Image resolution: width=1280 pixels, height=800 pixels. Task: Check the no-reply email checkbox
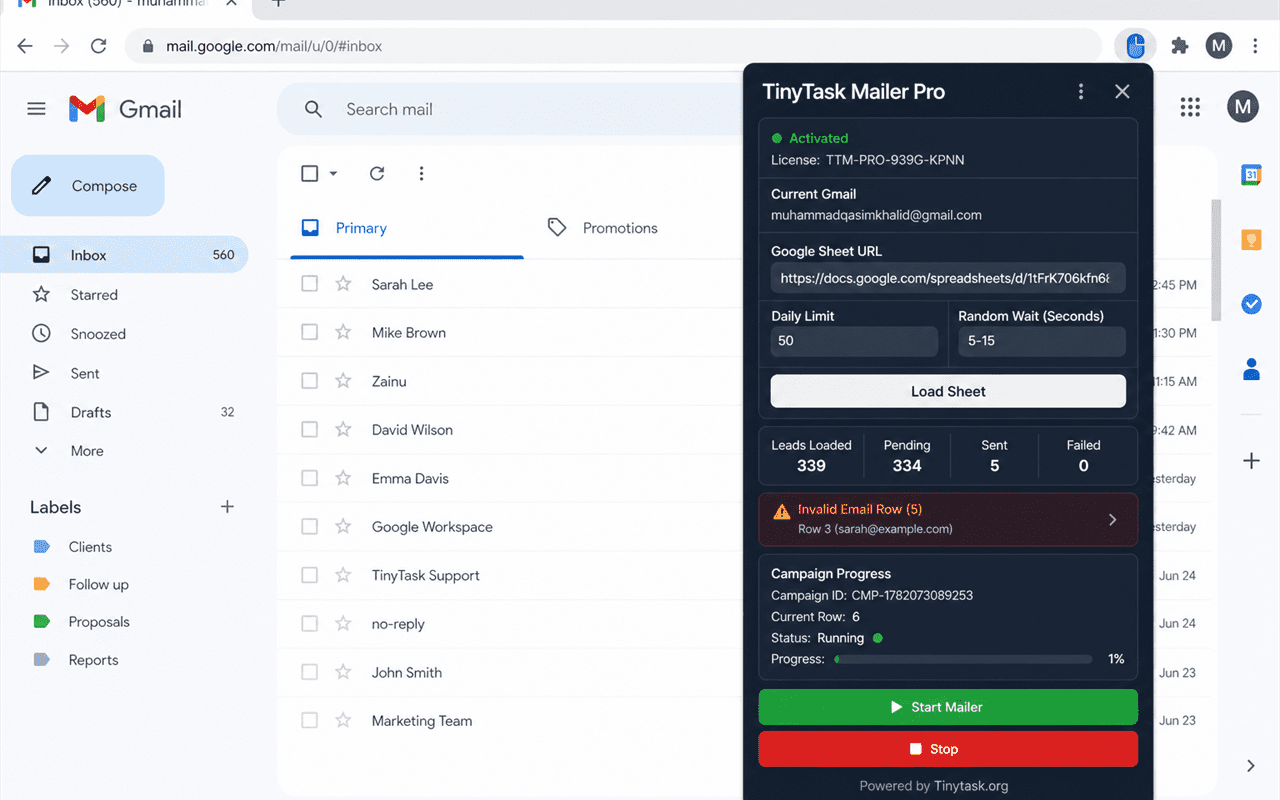point(310,623)
